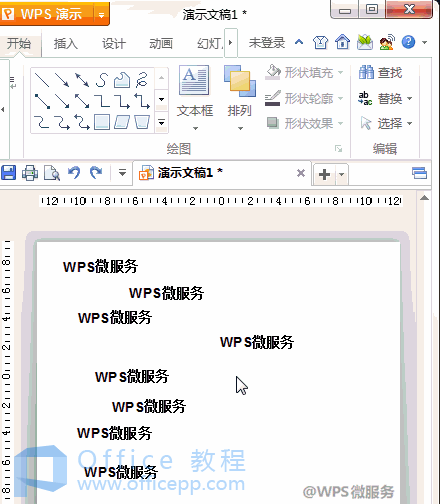Open the feedback envelope icon

(x=365, y=42)
